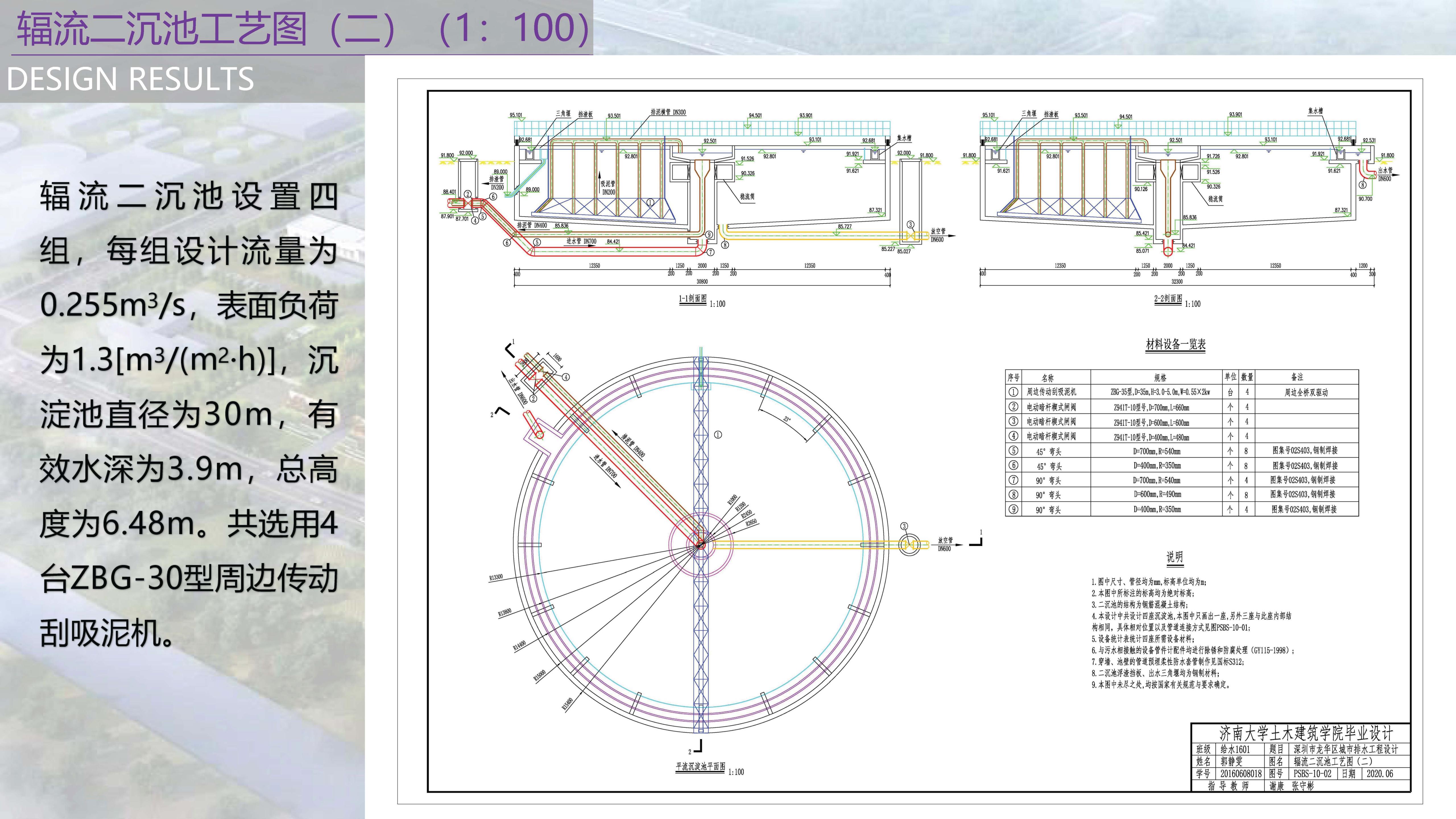
Task: Click the date 2020.06 in the title block
Action: (x=1380, y=774)
